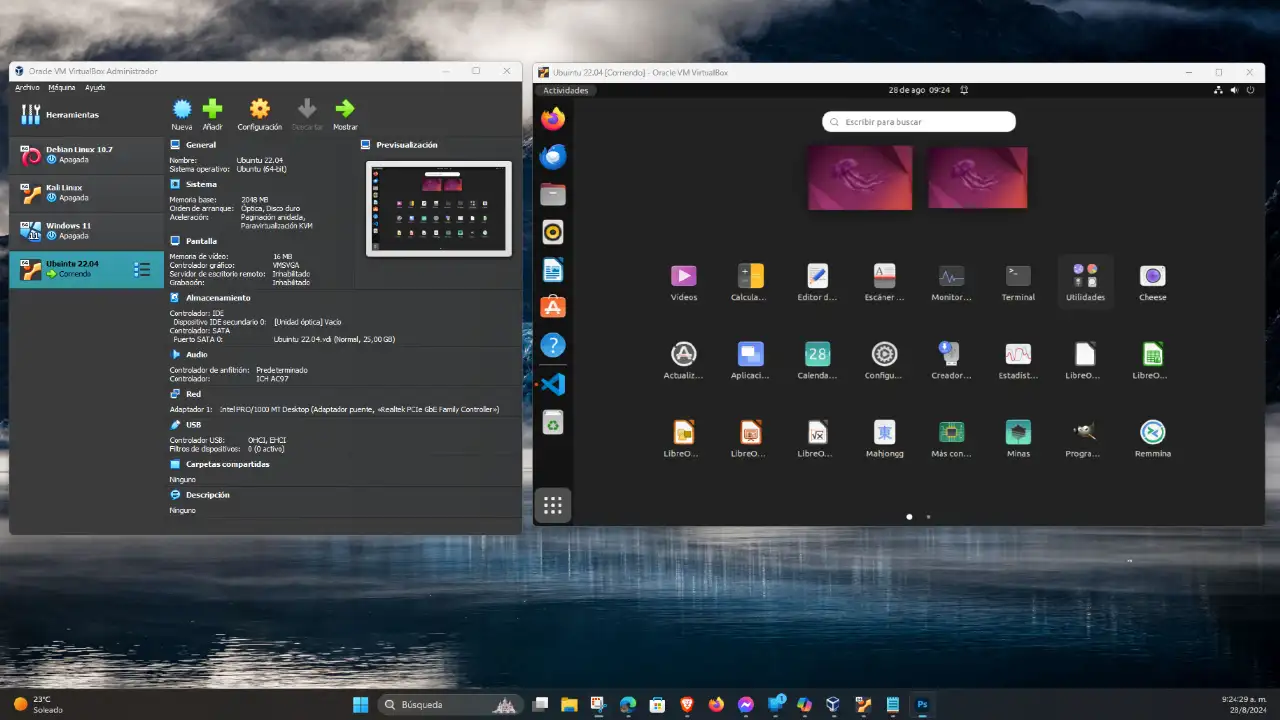Screen dimensions: 1280x720
Task: Open Firefox from the Ubuntu dock
Action: click(553, 119)
